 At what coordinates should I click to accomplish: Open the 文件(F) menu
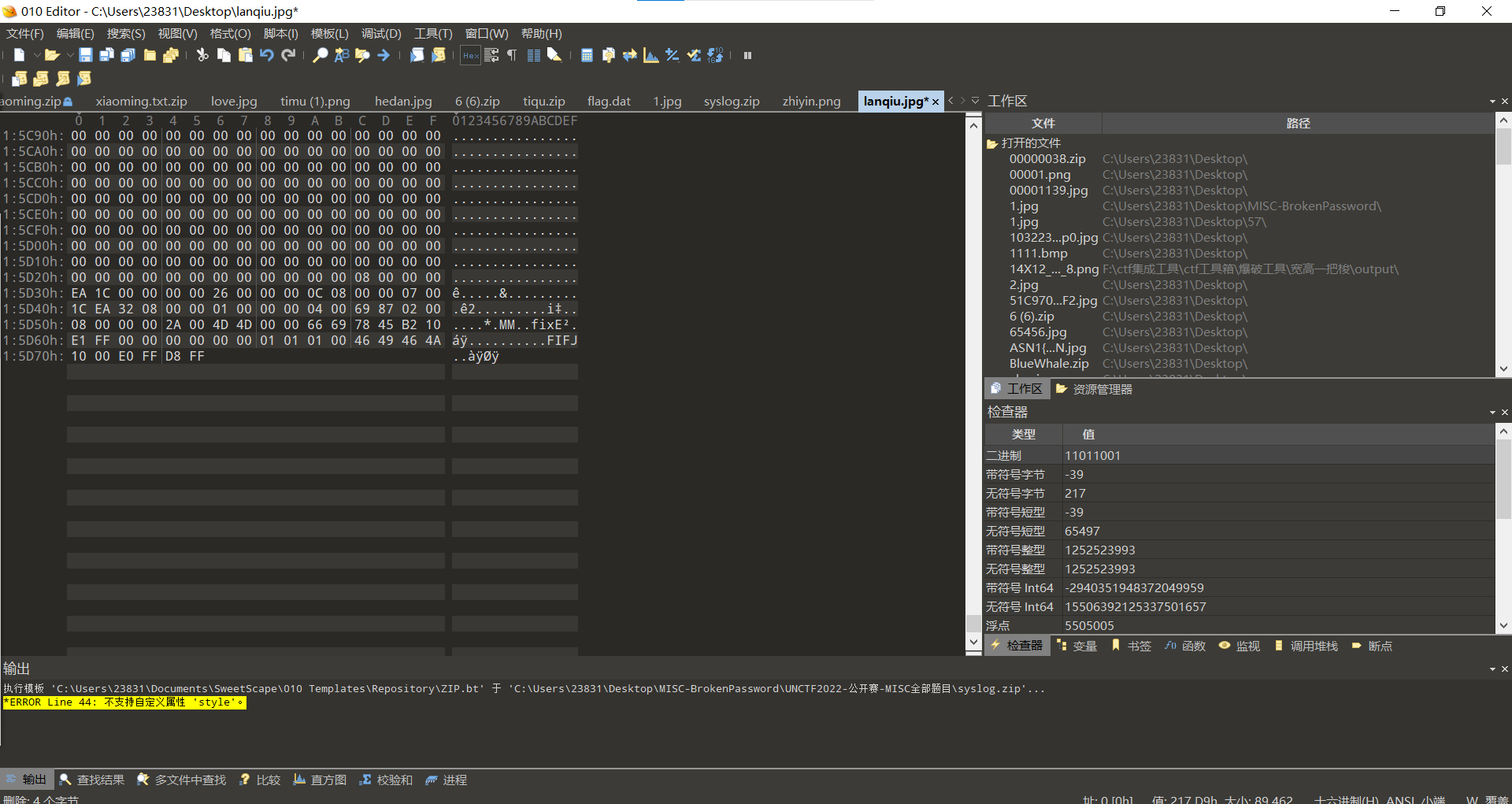pos(25,33)
